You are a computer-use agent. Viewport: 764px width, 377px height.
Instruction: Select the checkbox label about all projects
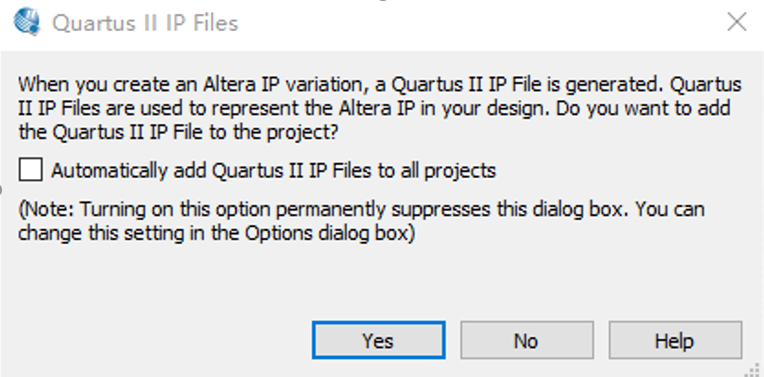tap(273, 170)
